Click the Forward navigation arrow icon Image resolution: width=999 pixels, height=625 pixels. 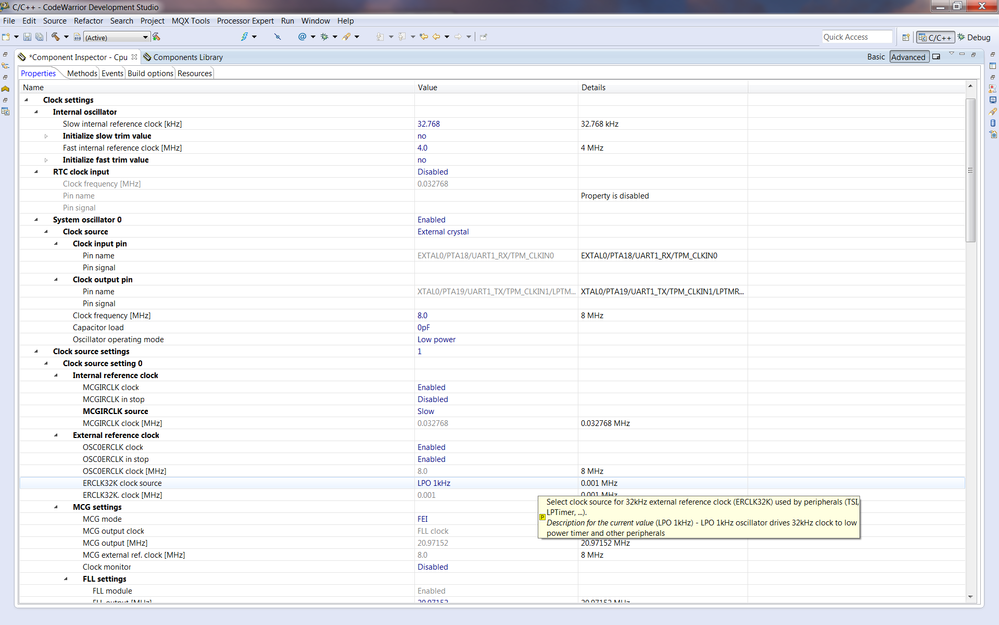pyautogui.click(x=458, y=37)
